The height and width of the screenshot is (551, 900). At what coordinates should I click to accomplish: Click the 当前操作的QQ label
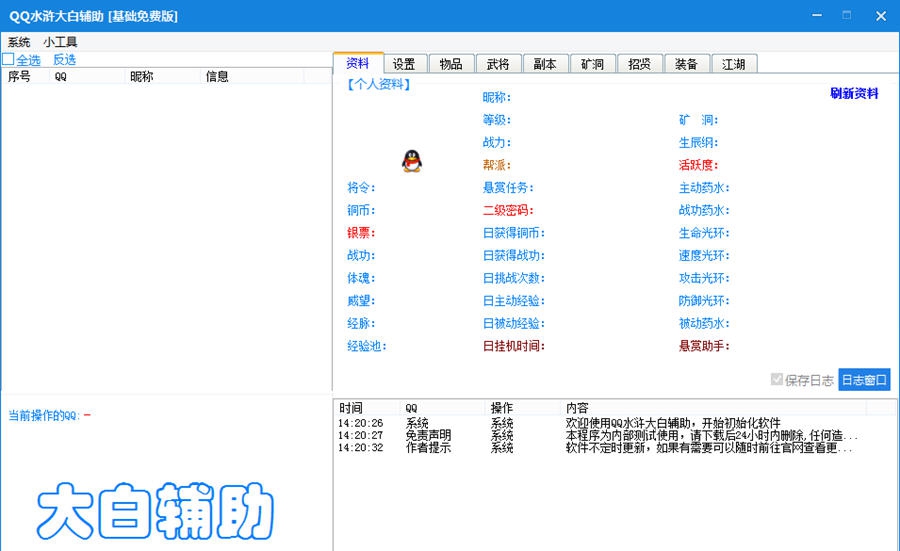pyautogui.click(x=44, y=416)
